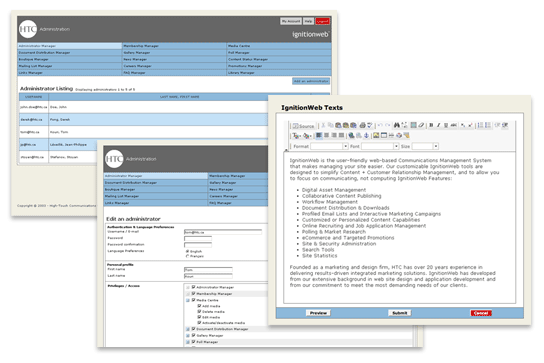
Task: Click Add an administrator button
Action: tap(311, 81)
